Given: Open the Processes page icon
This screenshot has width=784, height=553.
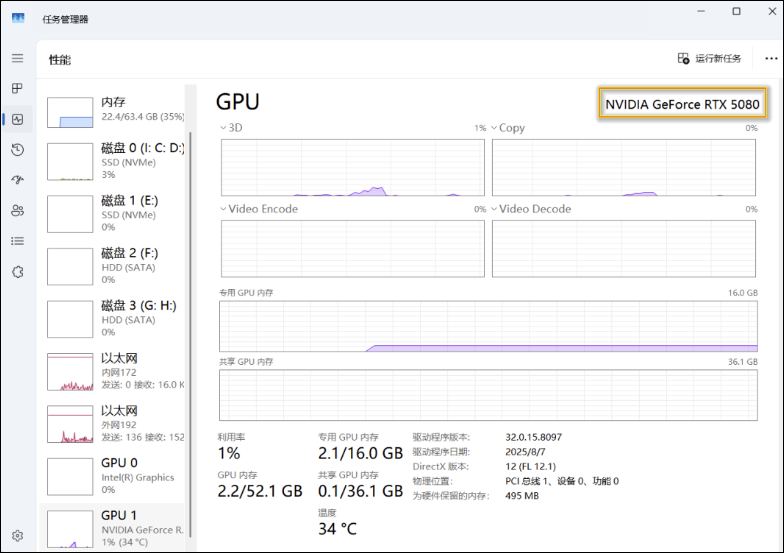Looking at the screenshot, I should click(17, 89).
